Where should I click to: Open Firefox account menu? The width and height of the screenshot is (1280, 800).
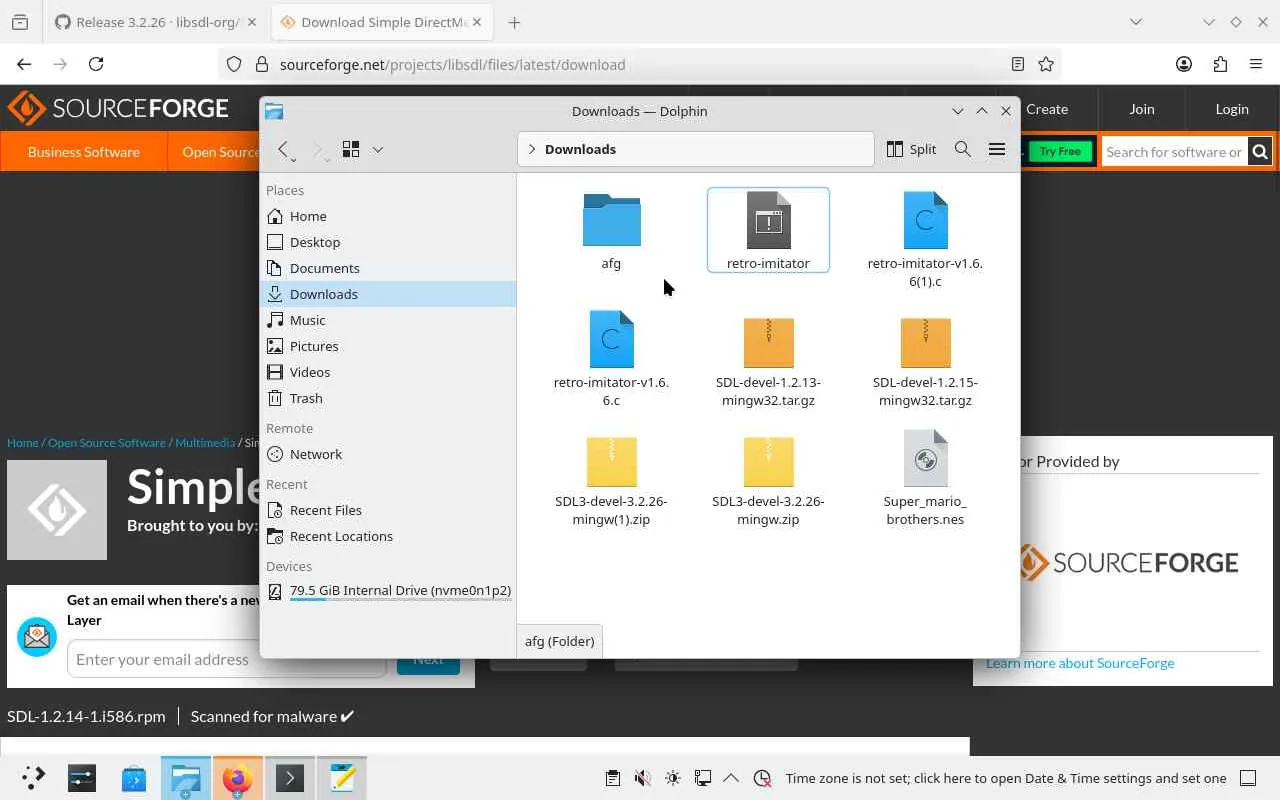click(1184, 64)
